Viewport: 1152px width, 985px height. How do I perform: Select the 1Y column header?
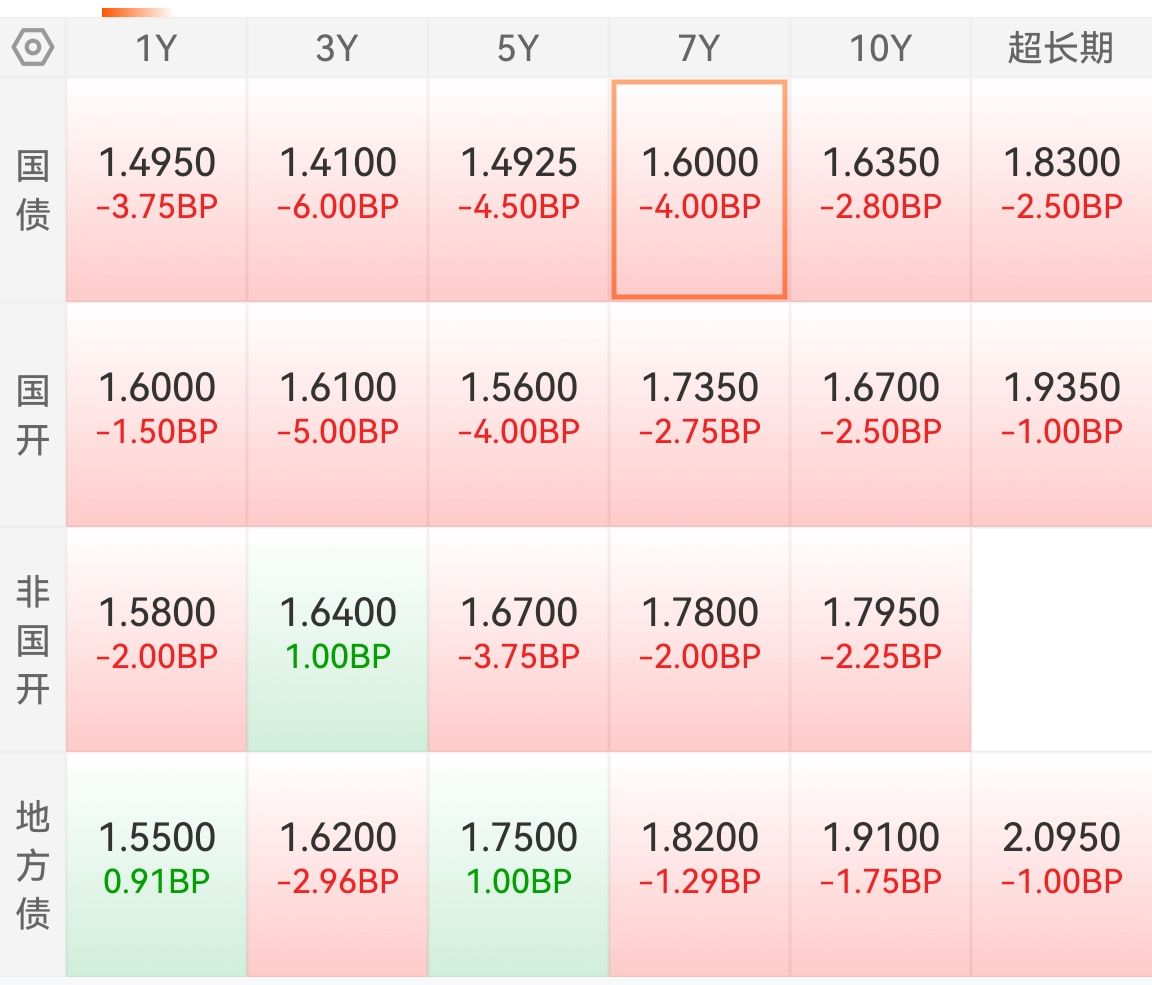(157, 48)
